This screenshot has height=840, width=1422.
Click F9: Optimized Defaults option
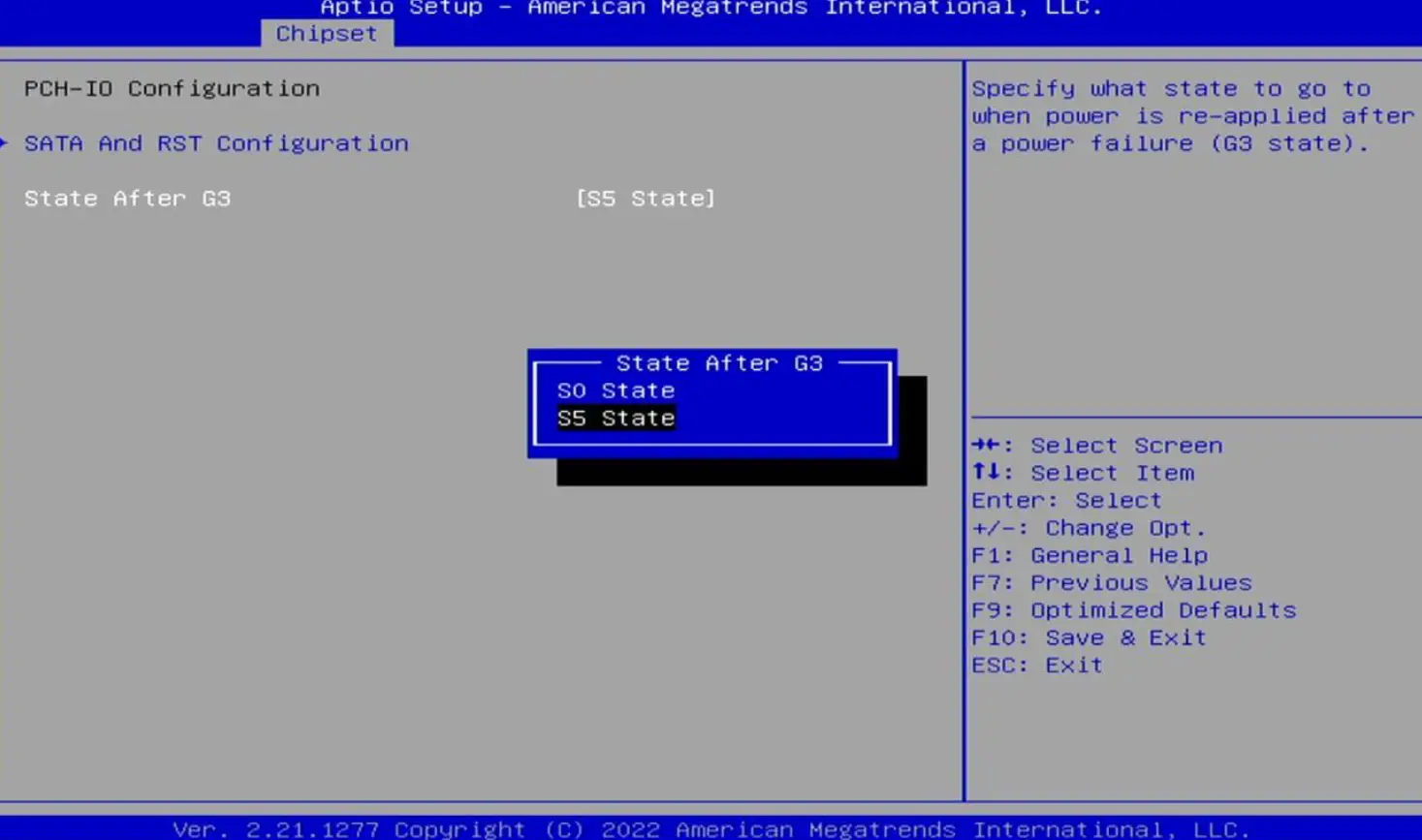(x=1133, y=609)
